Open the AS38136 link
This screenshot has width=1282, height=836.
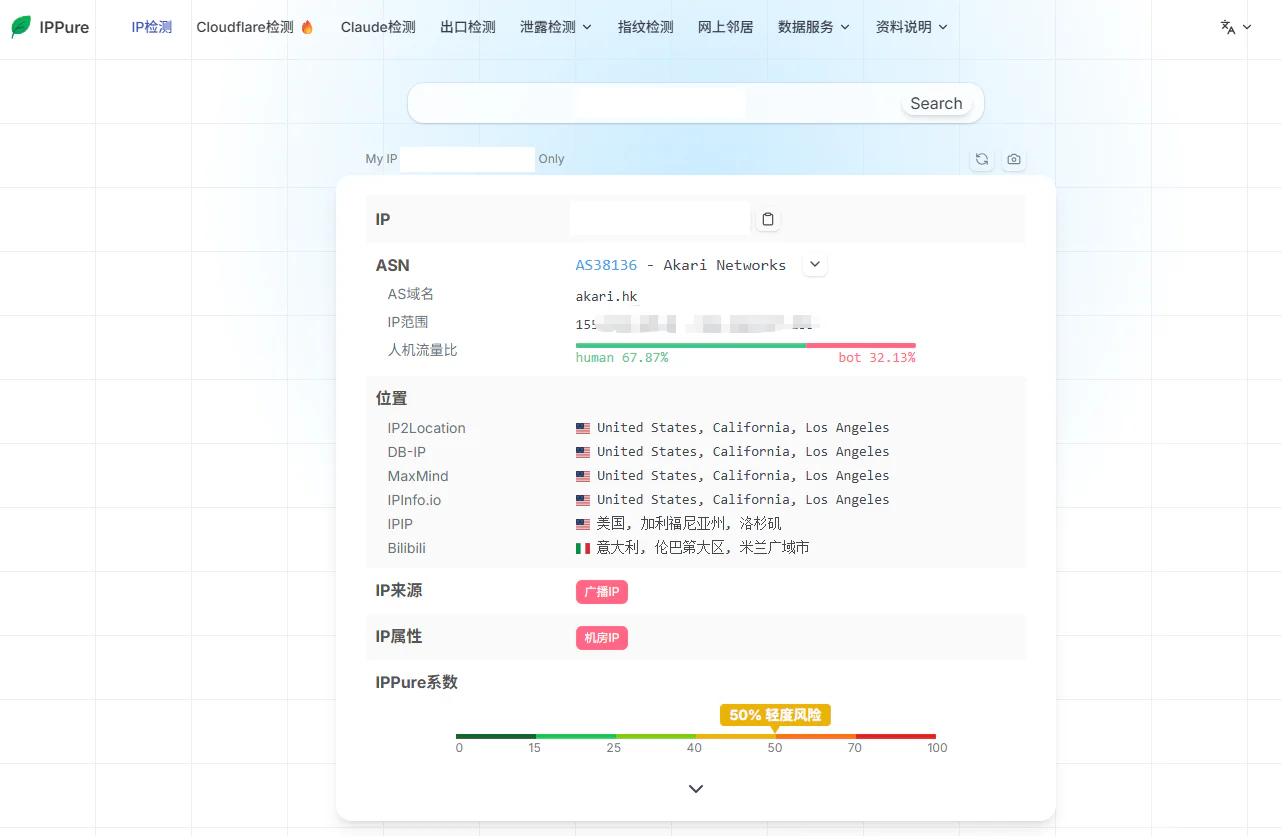tap(606, 265)
